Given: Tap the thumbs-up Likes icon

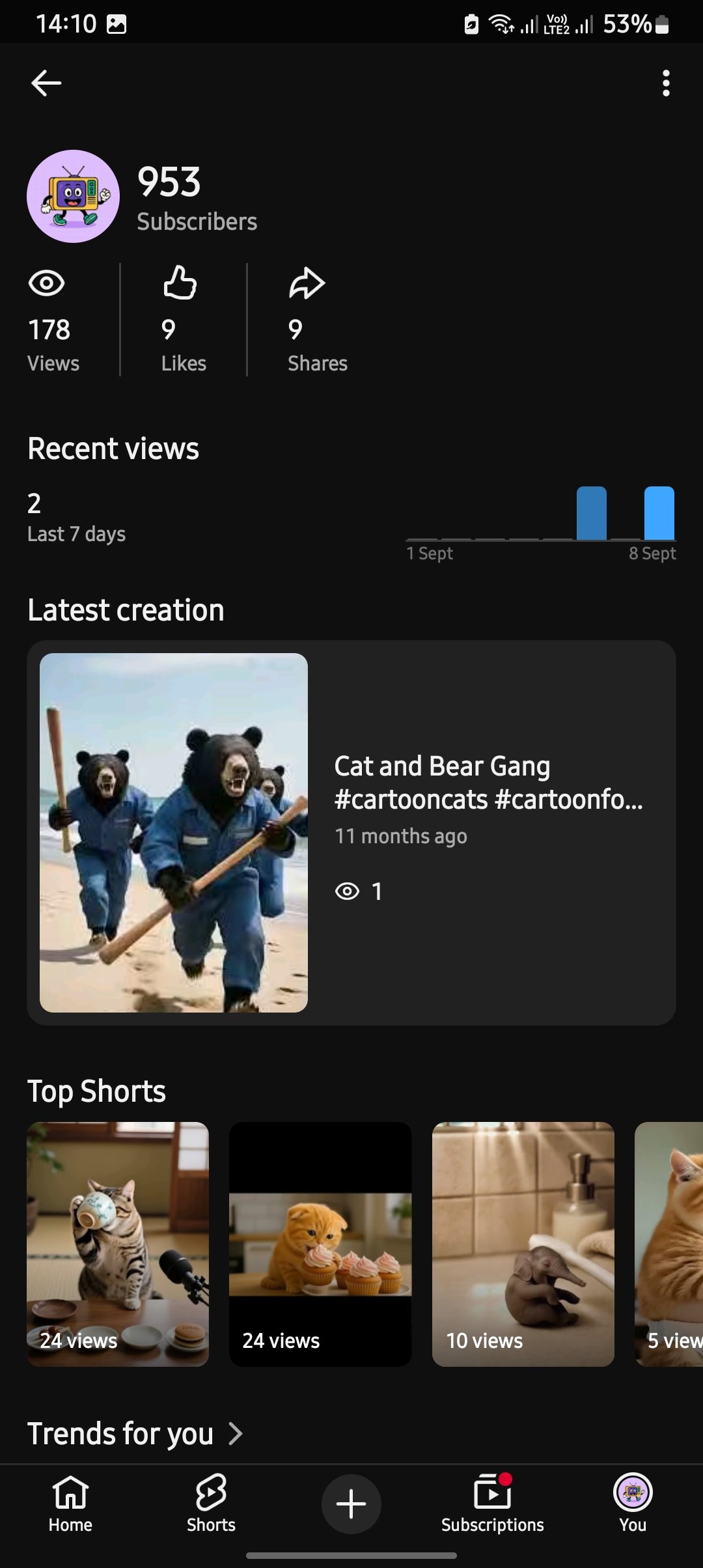Looking at the screenshot, I should 180,283.
